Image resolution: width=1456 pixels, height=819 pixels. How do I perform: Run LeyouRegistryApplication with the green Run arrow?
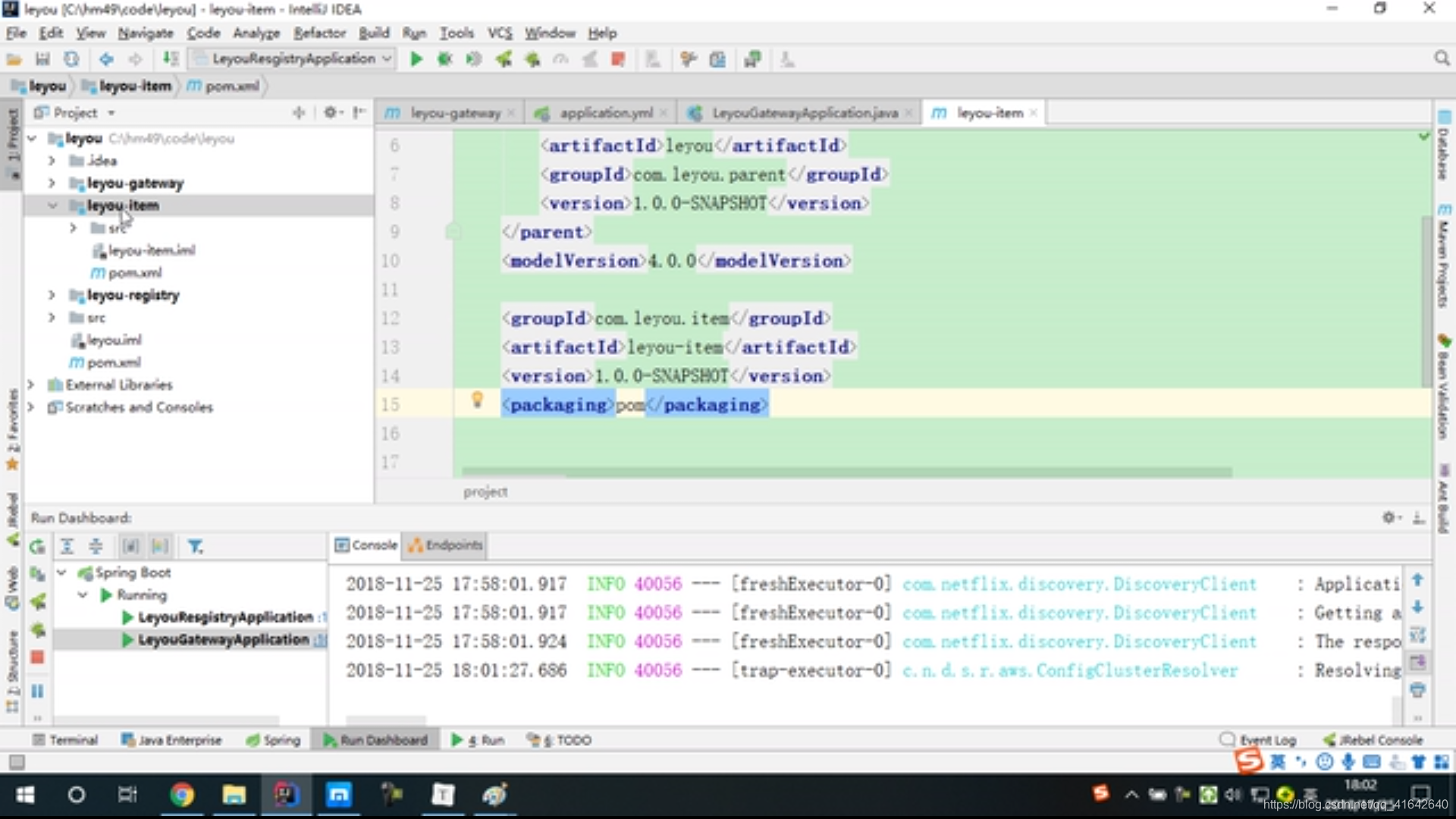tap(416, 59)
